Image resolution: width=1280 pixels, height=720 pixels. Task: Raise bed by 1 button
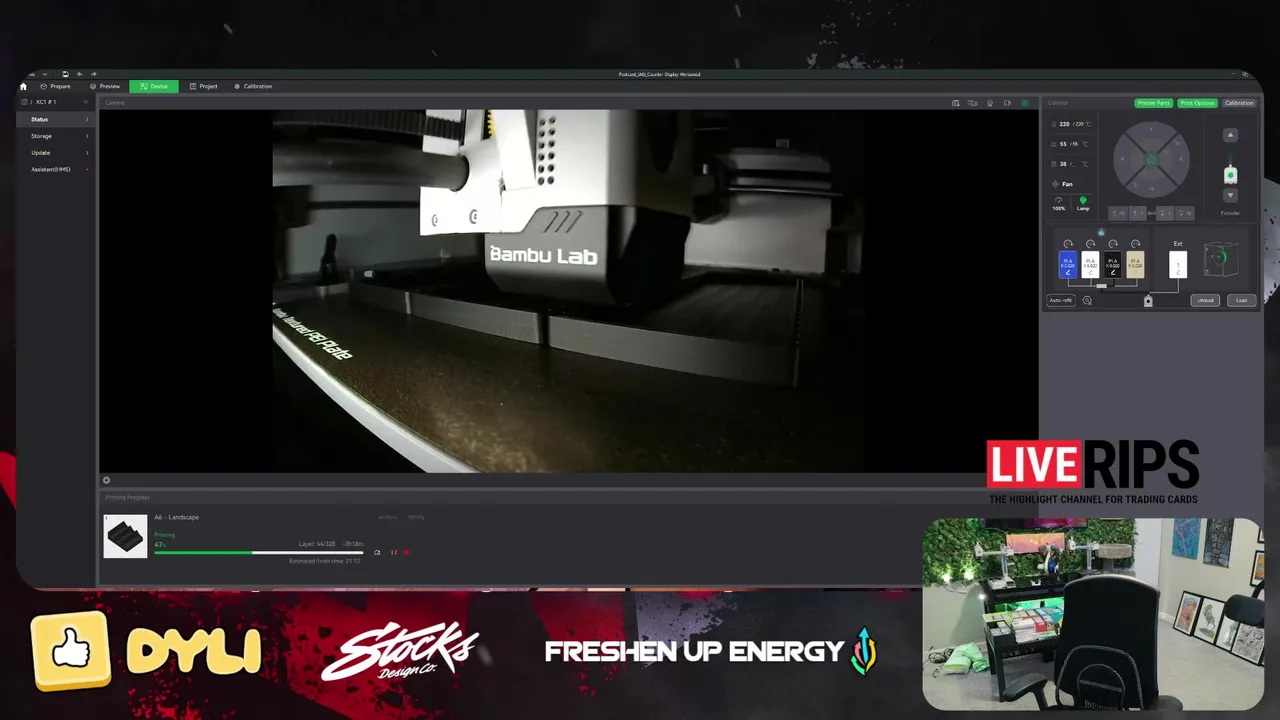click(1138, 213)
